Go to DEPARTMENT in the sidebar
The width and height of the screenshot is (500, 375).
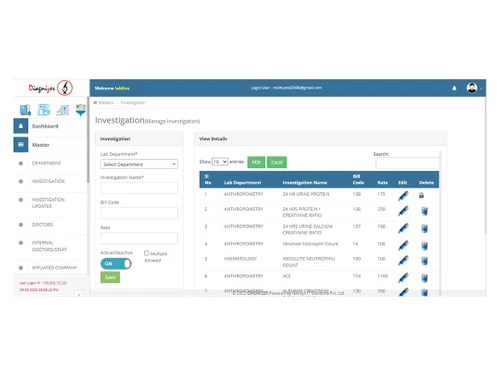(x=46, y=163)
